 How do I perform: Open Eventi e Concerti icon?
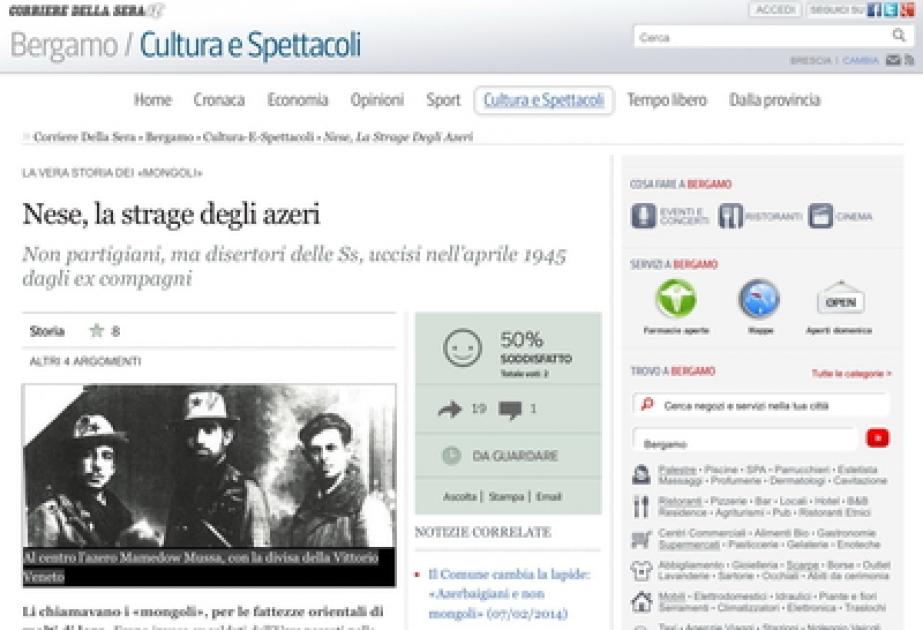tap(643, 216)
